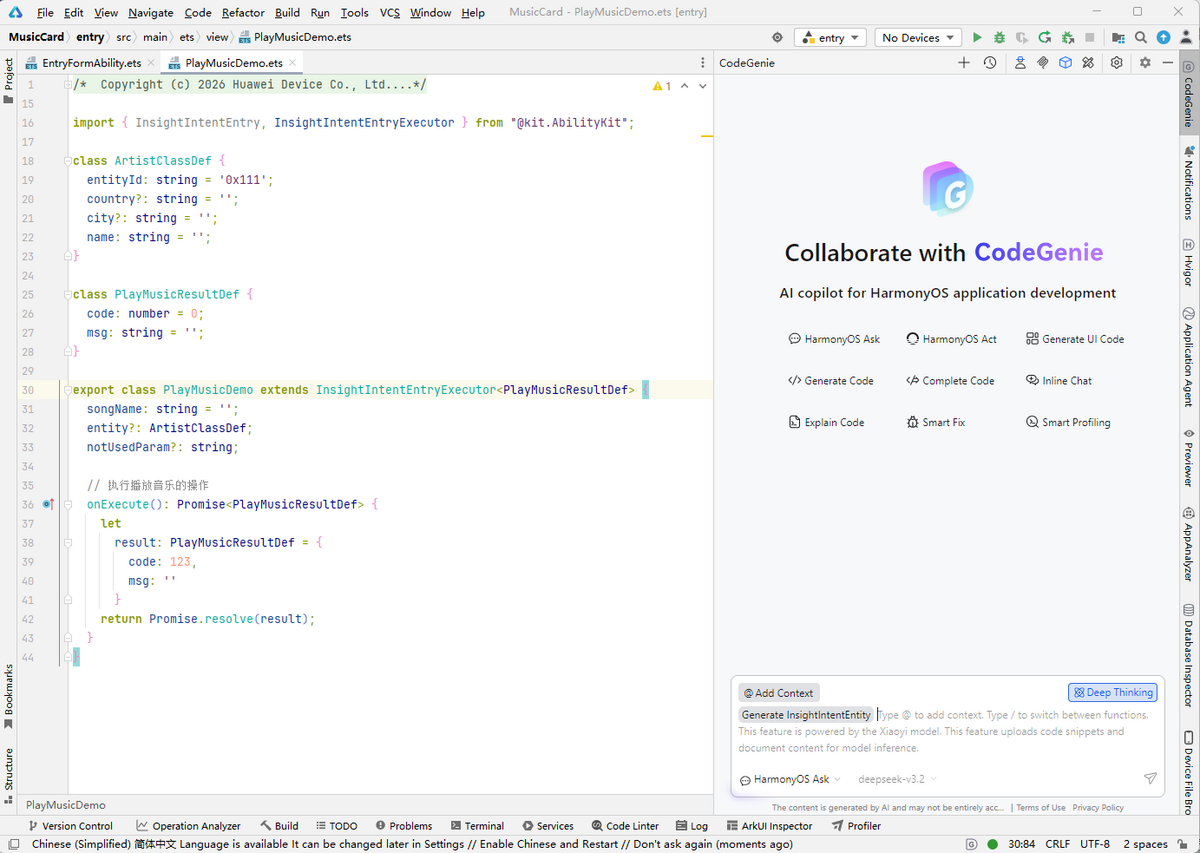Start a new CodeGenie chat with plus icon
The height and width of the screenshot is (853, 1200).
click(x=964, y=63)
